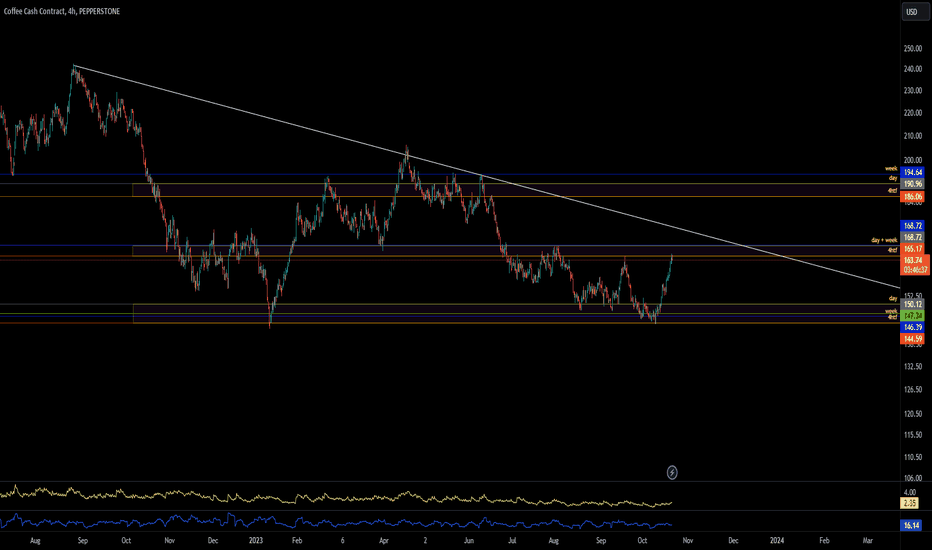
Task: Click the Coffee Cash Contract chart title
Action: pyautogui.click(x=61, y=11)
